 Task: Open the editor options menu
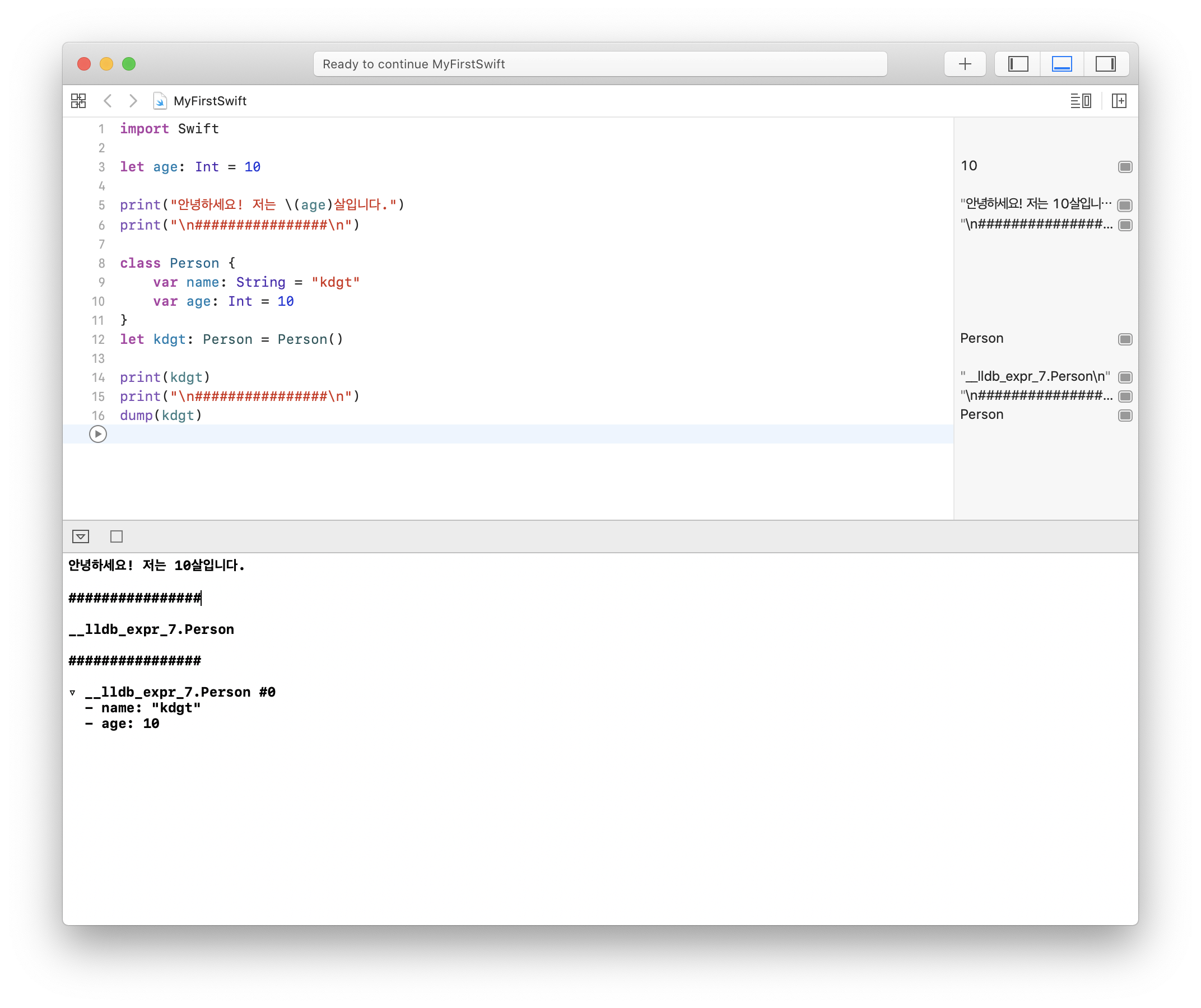[1081, 101]
